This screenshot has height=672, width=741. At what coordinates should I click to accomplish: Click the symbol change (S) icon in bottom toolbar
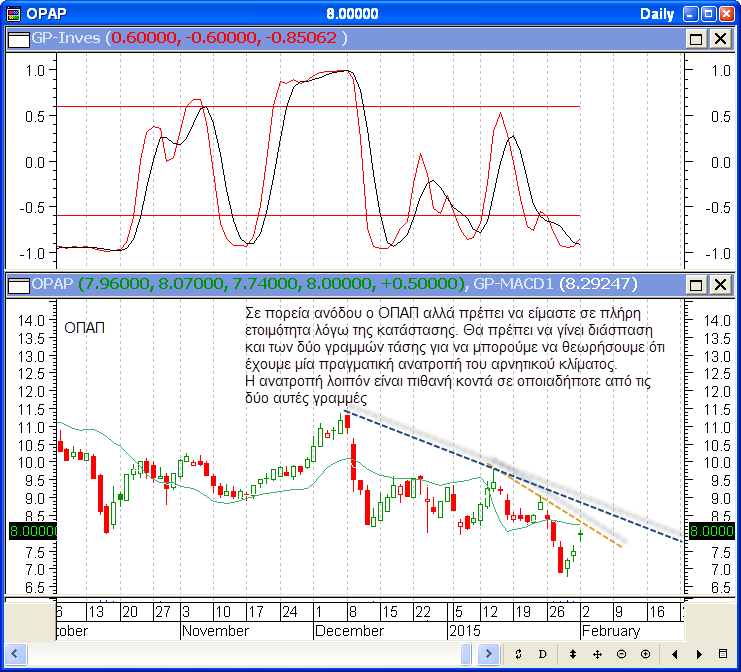tap(518, 654)
